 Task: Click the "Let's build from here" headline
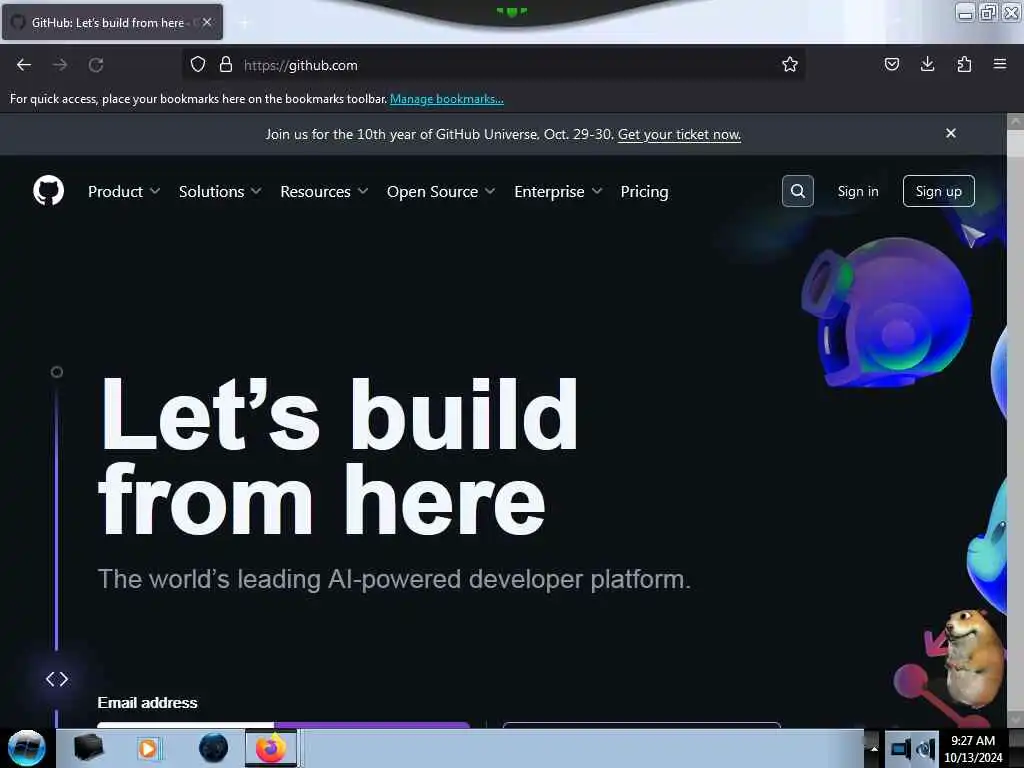(338, 456)
